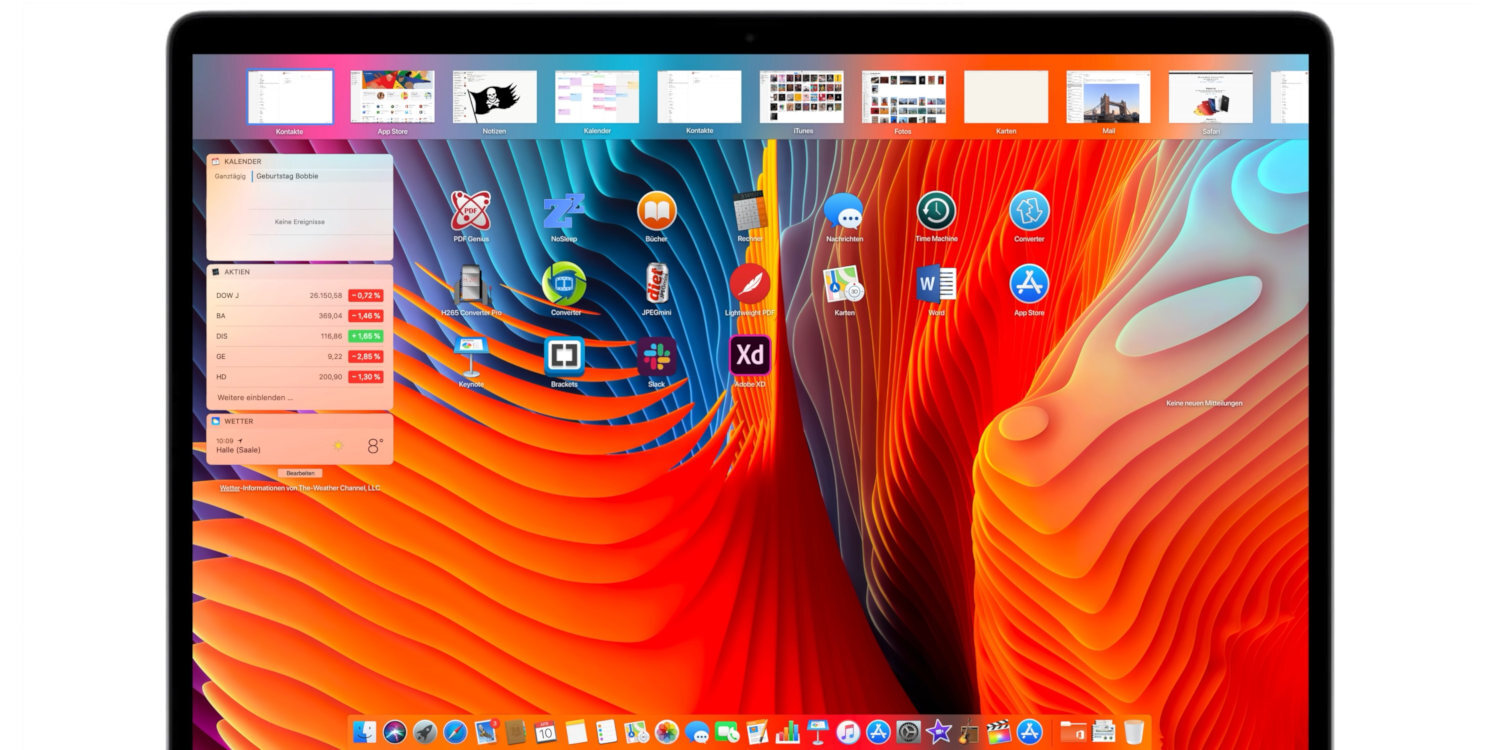The width and height of the screenshot is (1500, 750).
Task: Open Adobe XD from the desktop
Action: click(x=750, y=357)
